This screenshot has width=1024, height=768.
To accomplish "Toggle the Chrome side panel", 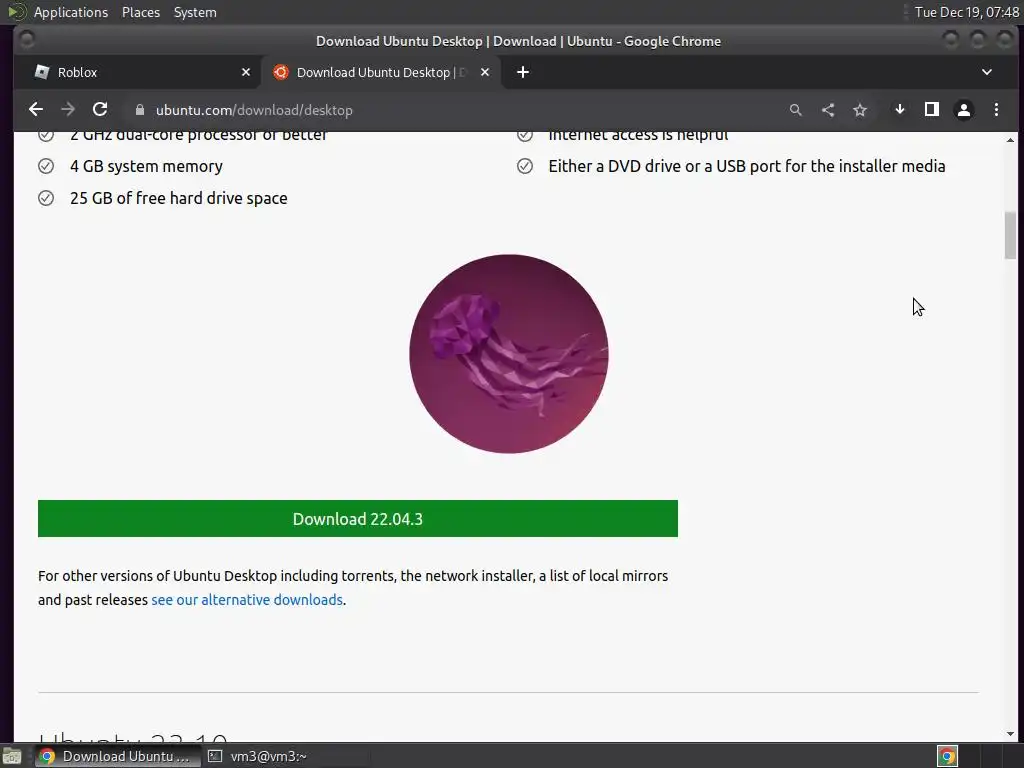I will 932,110.
